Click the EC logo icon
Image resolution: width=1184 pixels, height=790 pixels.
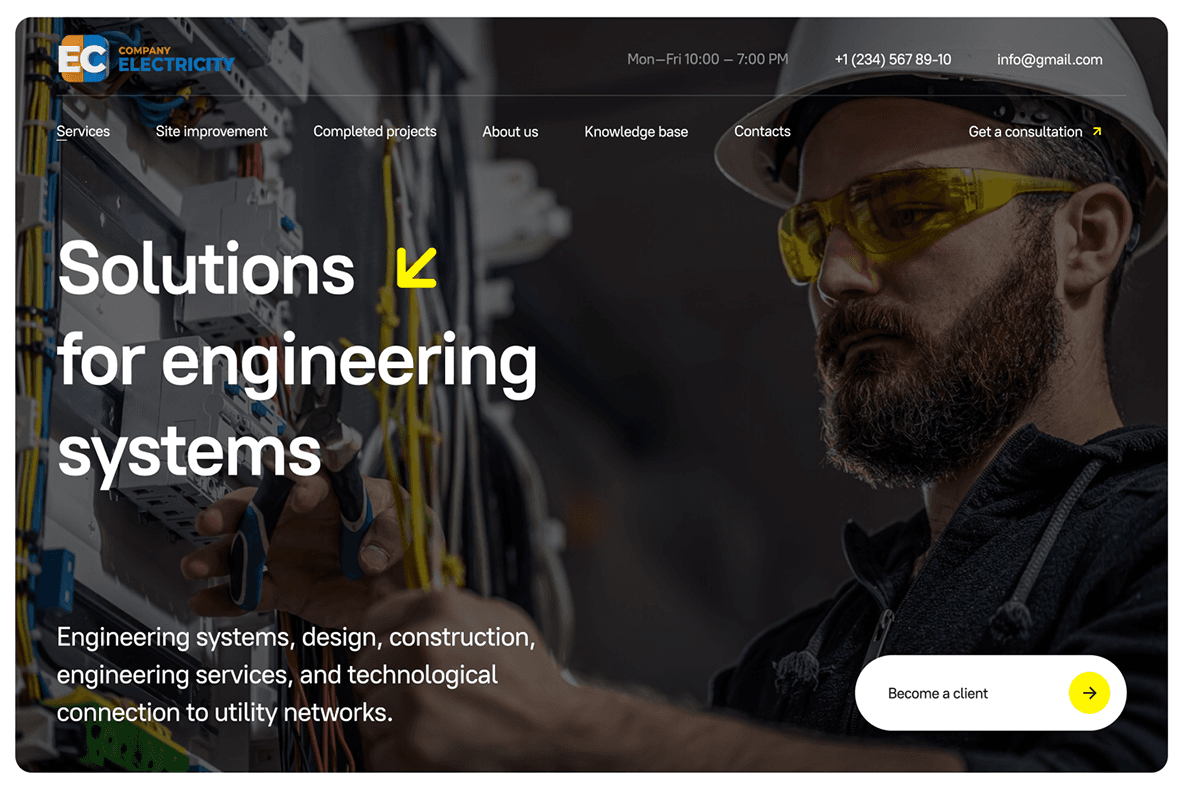point(84,58)
